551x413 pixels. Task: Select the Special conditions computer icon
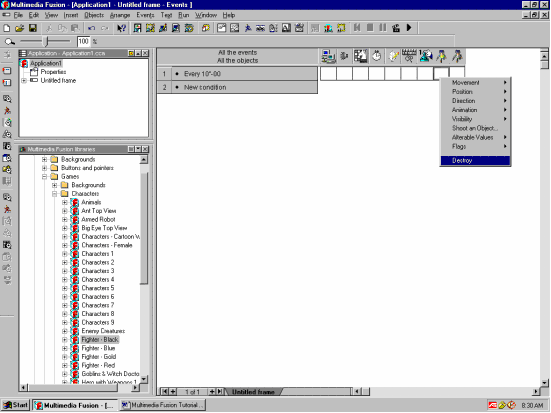(328, 56)
